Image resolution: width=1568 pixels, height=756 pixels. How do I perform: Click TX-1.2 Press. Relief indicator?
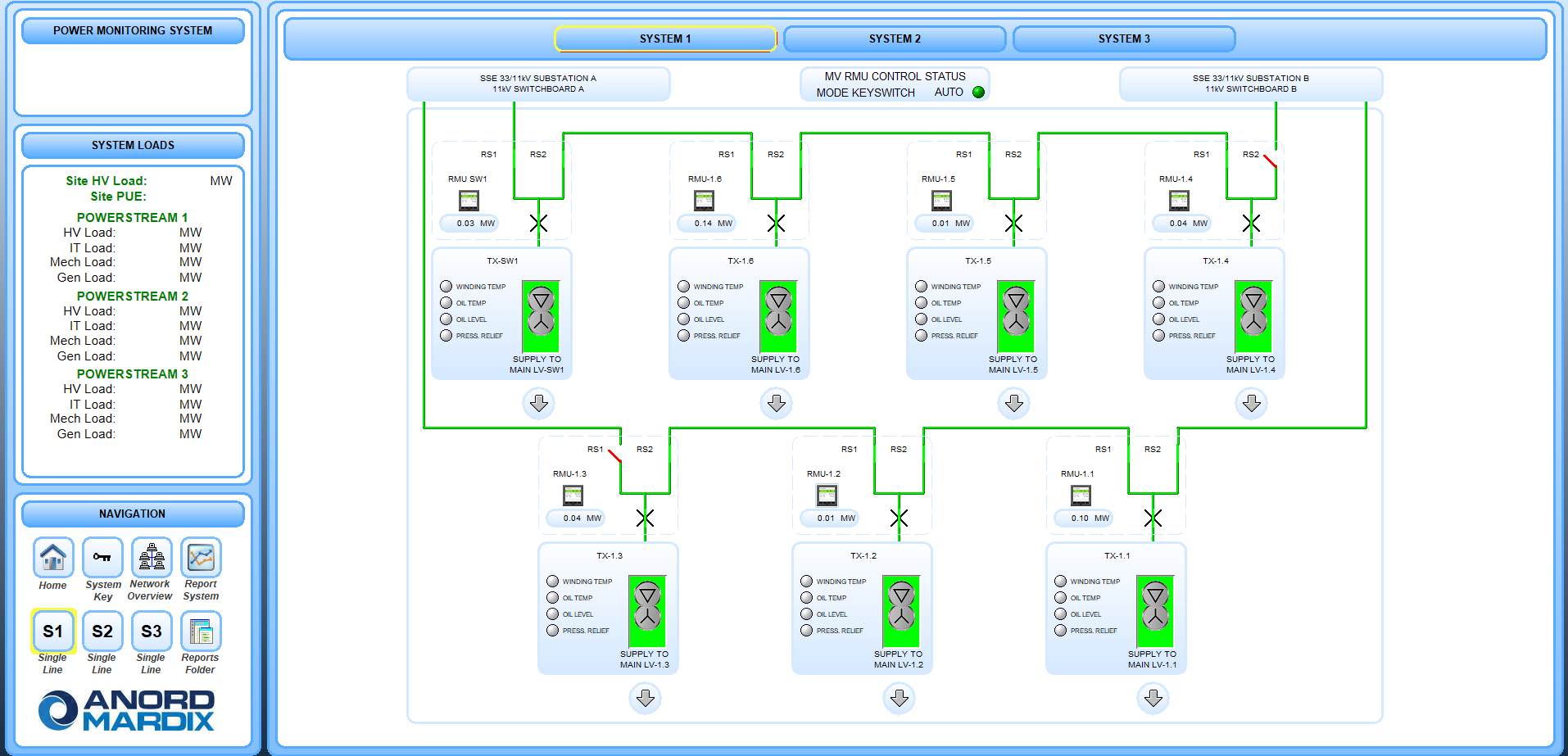(807, 631)
